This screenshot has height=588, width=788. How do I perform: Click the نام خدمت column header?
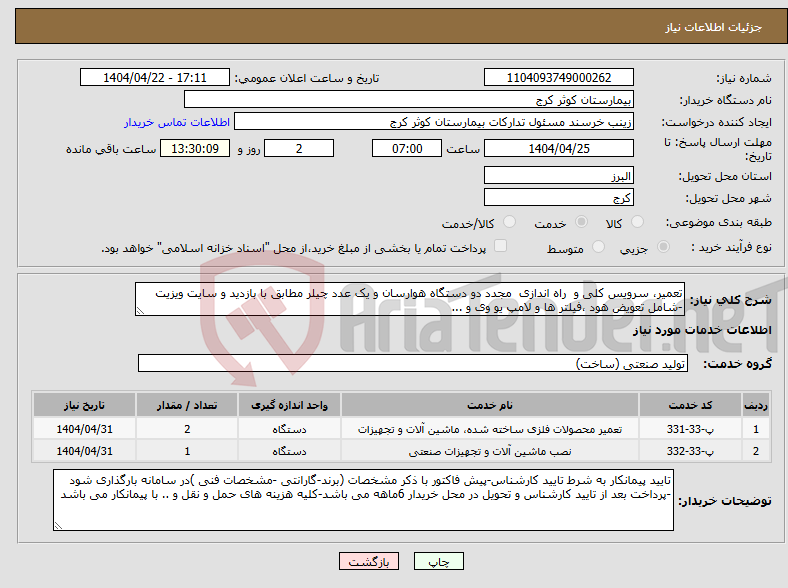point(490,405)
